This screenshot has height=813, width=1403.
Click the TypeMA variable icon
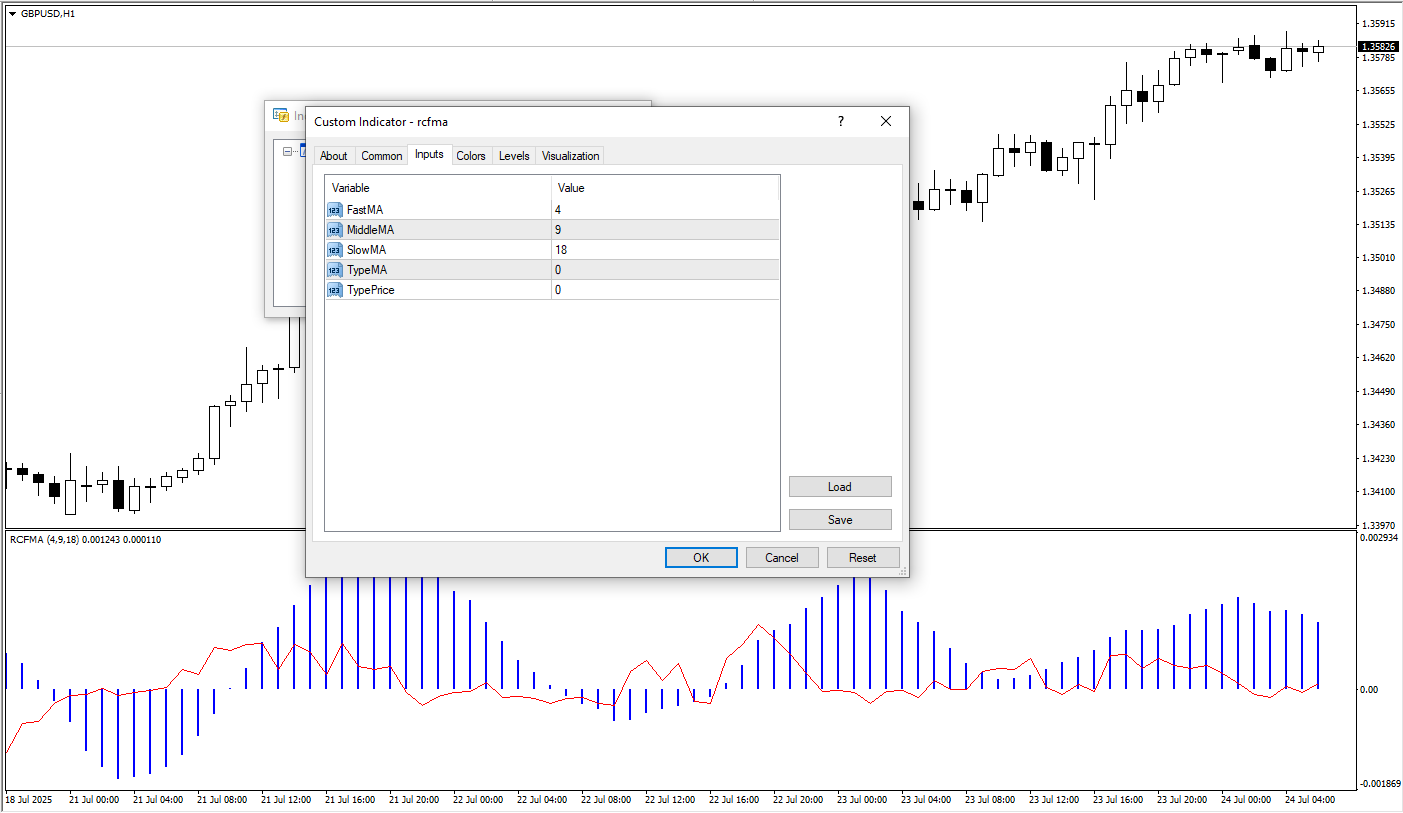pyautogui.click(x=334, y=270)
